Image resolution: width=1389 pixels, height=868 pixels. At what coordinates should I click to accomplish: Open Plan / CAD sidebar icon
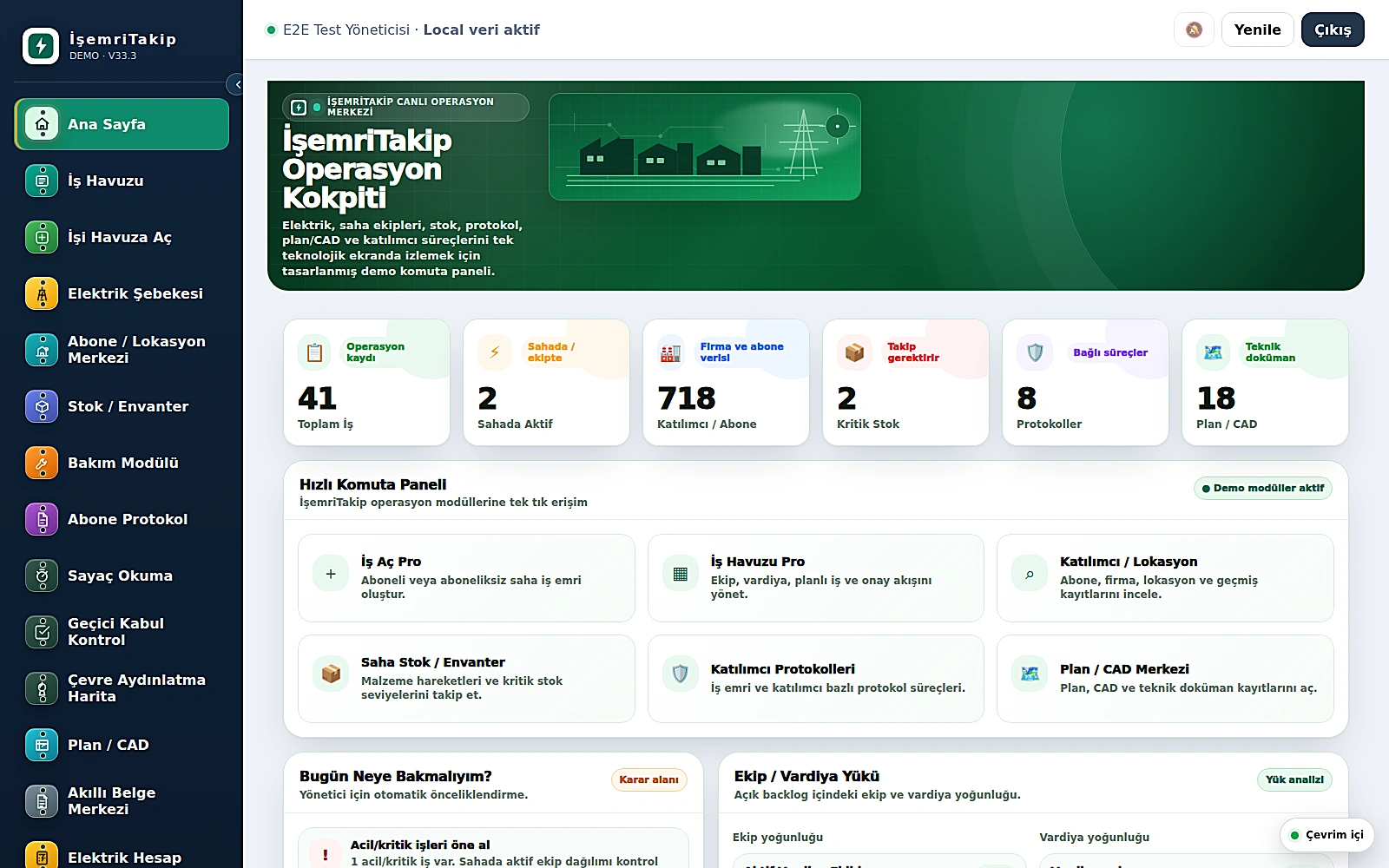(x=42, y=745)
